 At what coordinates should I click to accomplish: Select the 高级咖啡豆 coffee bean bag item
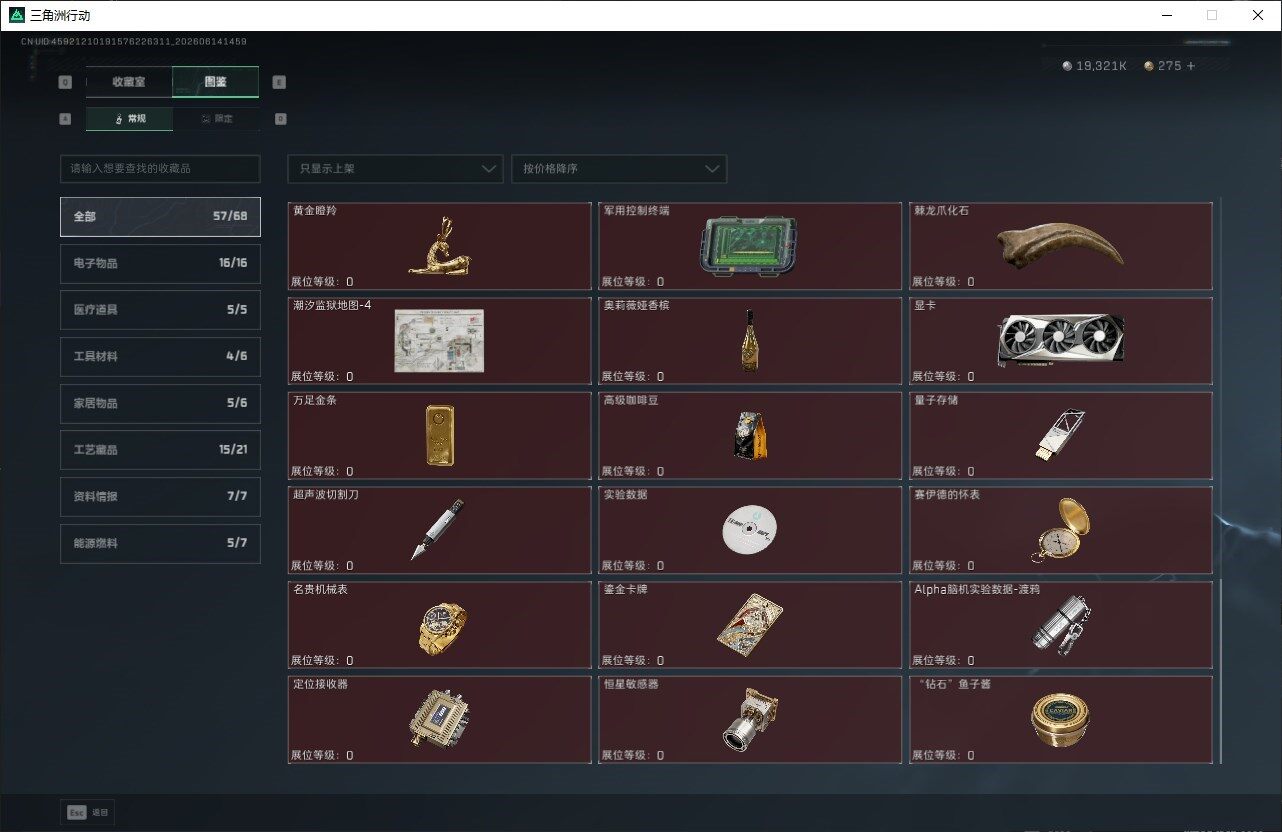point(751,436)
